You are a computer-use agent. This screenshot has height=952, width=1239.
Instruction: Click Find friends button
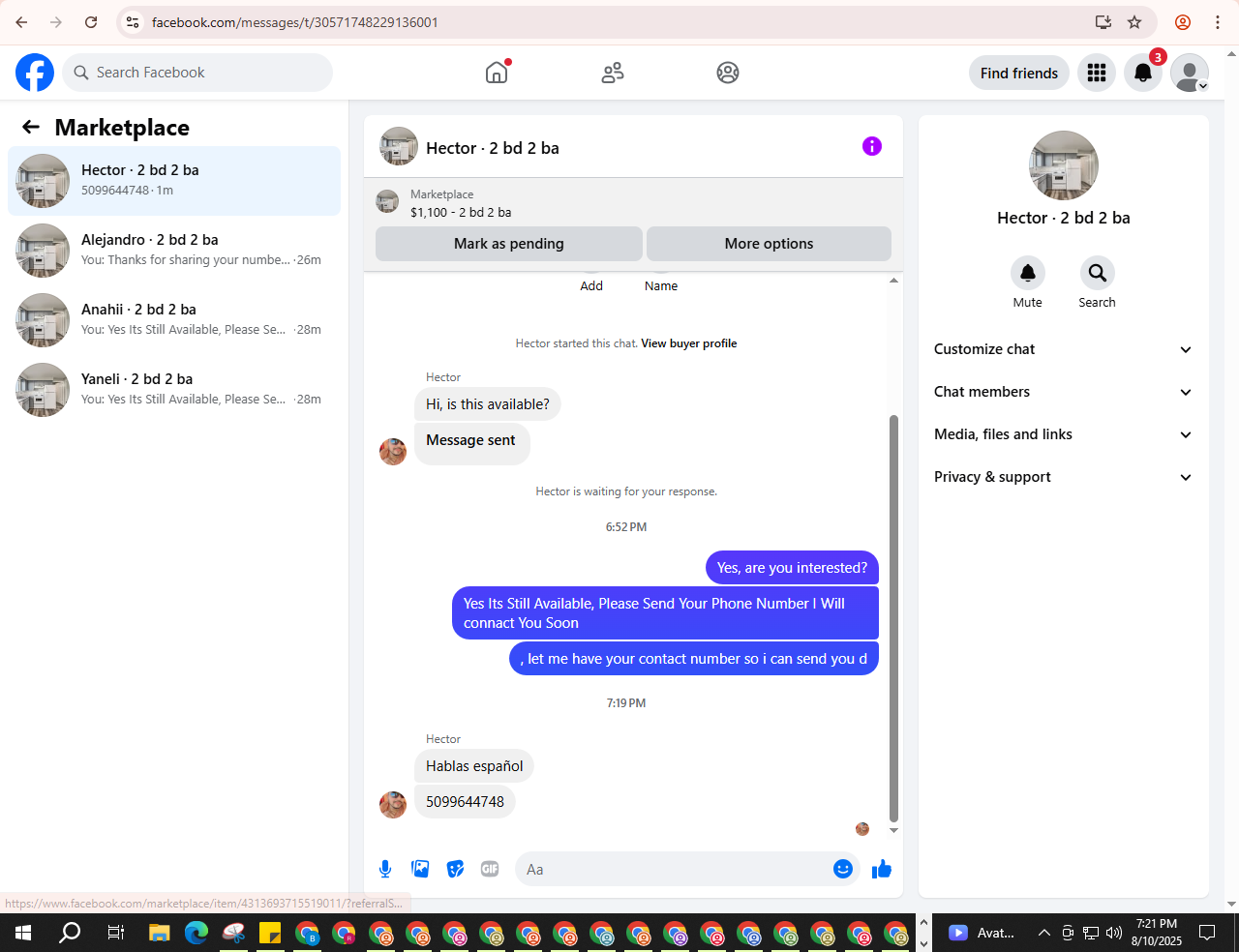click(1019, 73)
